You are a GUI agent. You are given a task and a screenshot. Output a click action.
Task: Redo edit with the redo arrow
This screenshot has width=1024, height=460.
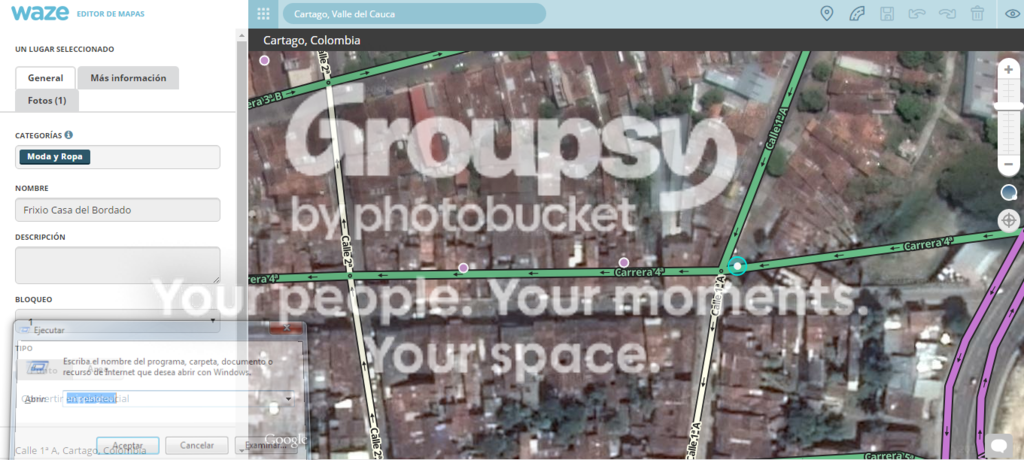(x=947, y=14)
